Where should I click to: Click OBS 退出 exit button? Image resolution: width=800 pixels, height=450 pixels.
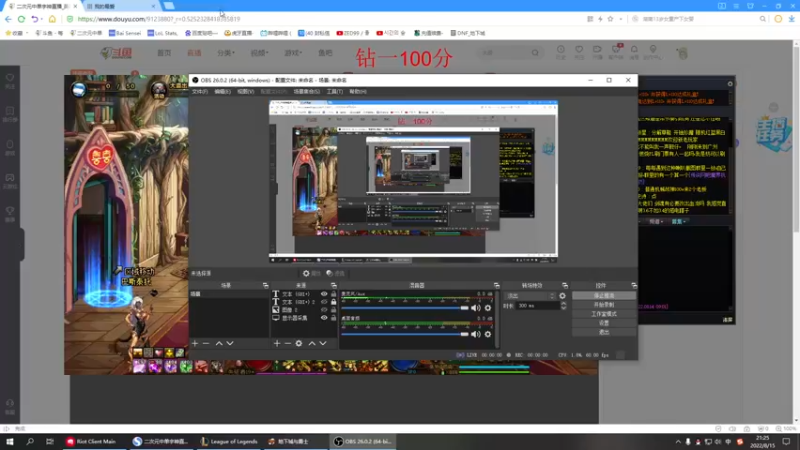pyautogui.click(x=604, y=332)
